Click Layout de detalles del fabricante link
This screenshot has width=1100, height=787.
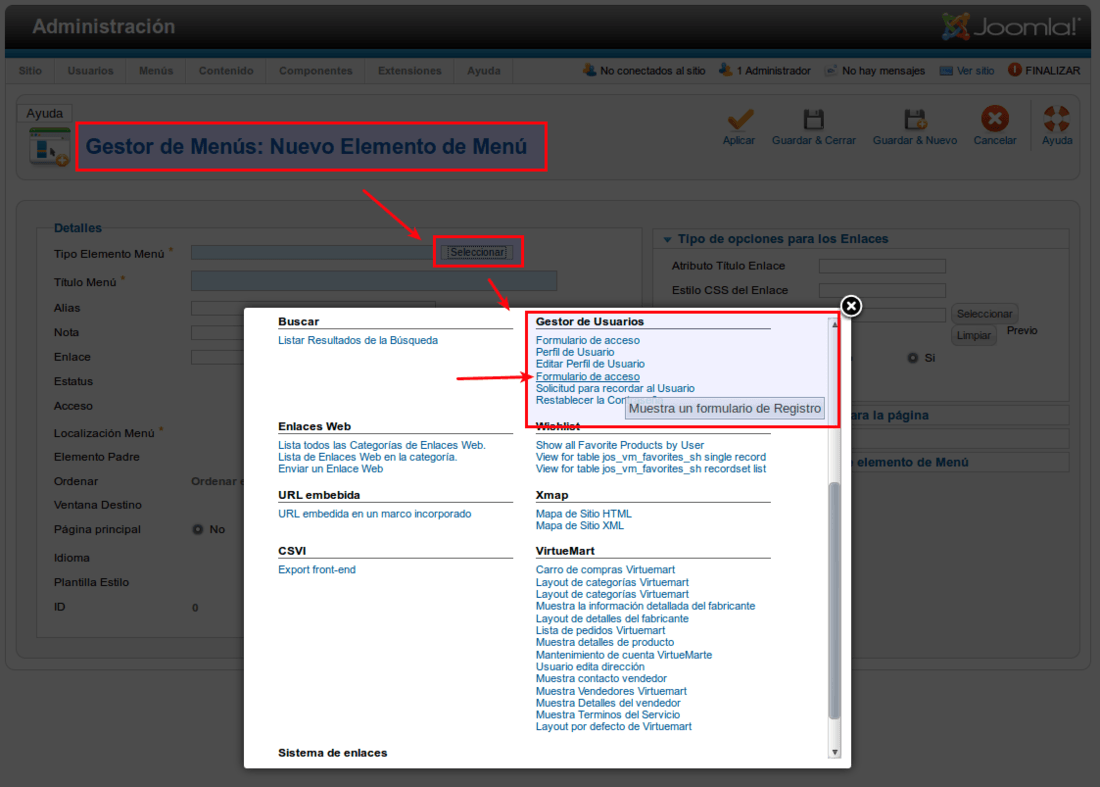coord(612,619)
